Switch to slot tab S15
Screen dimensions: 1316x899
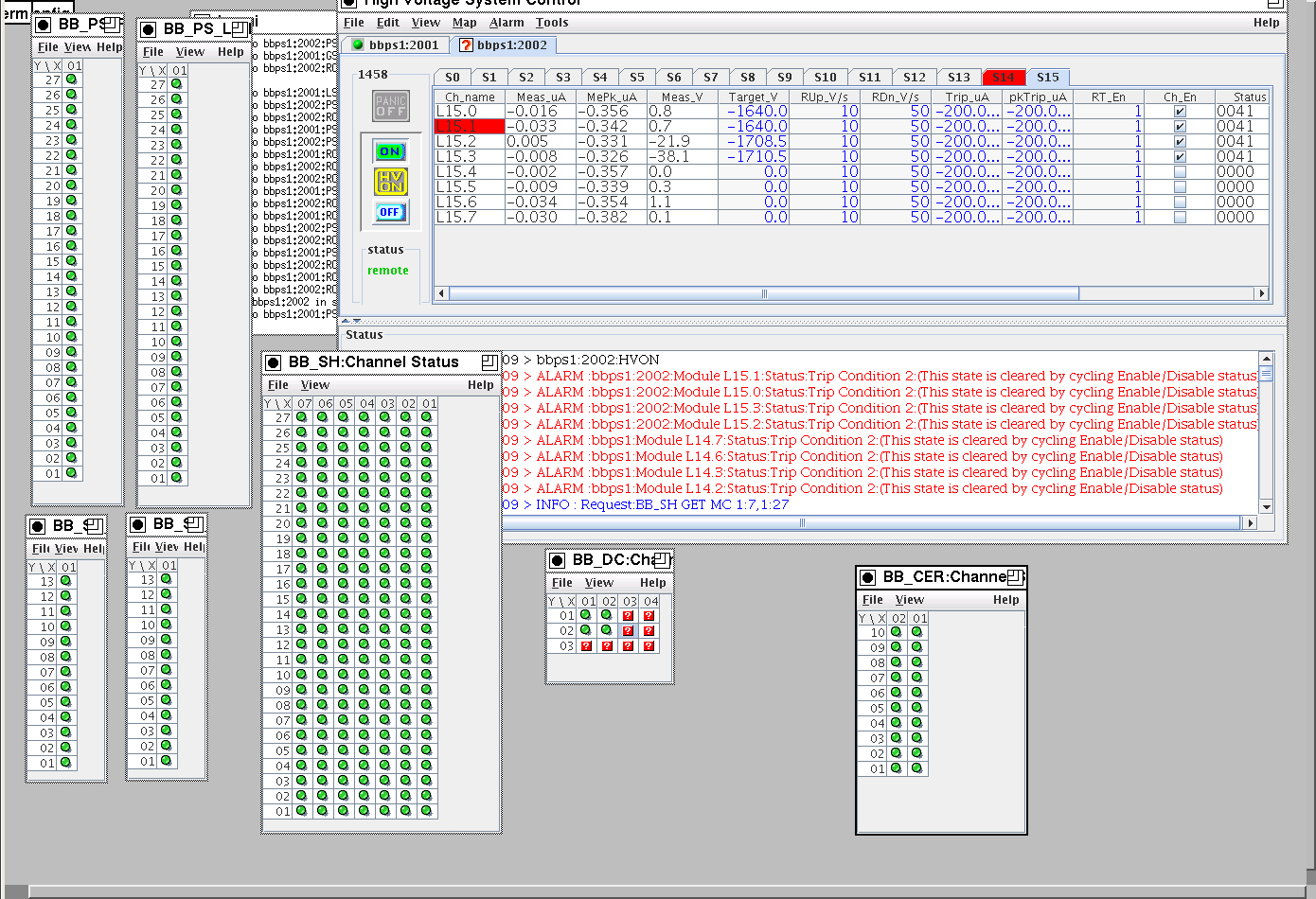point(1048,78)
